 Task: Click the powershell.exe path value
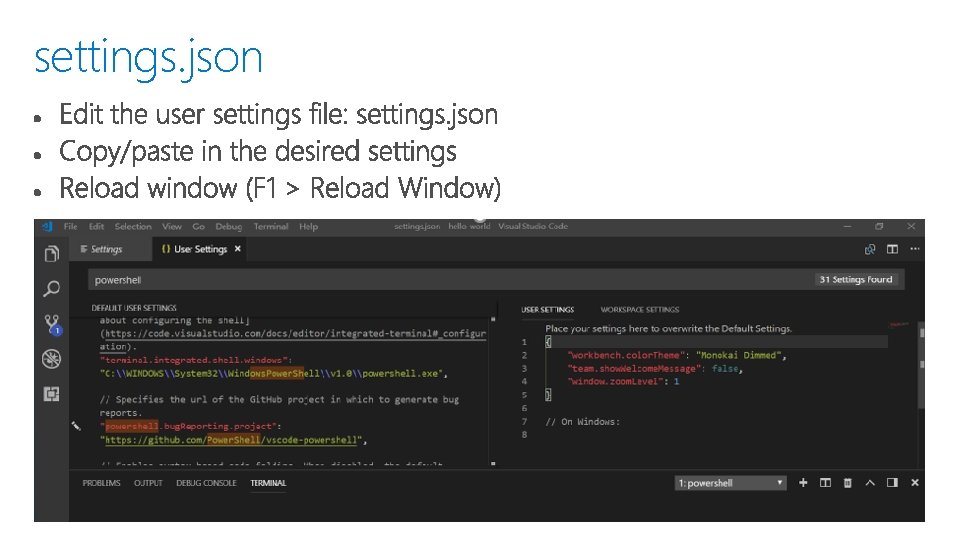coord(273,373)
